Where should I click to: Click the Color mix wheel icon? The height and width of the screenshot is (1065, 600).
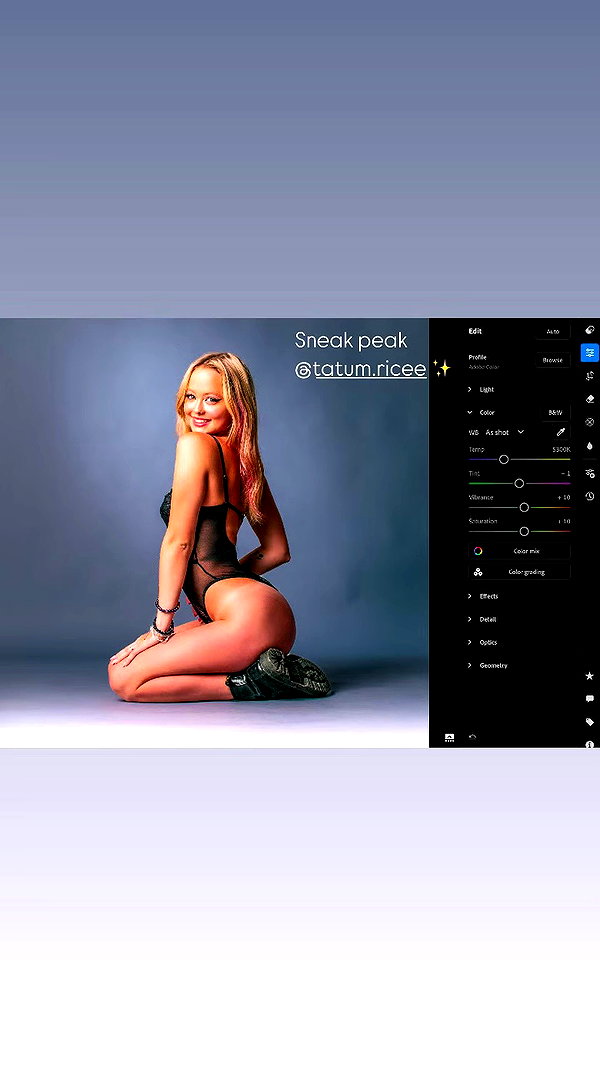pyautogui.click(x=478, y=551)
